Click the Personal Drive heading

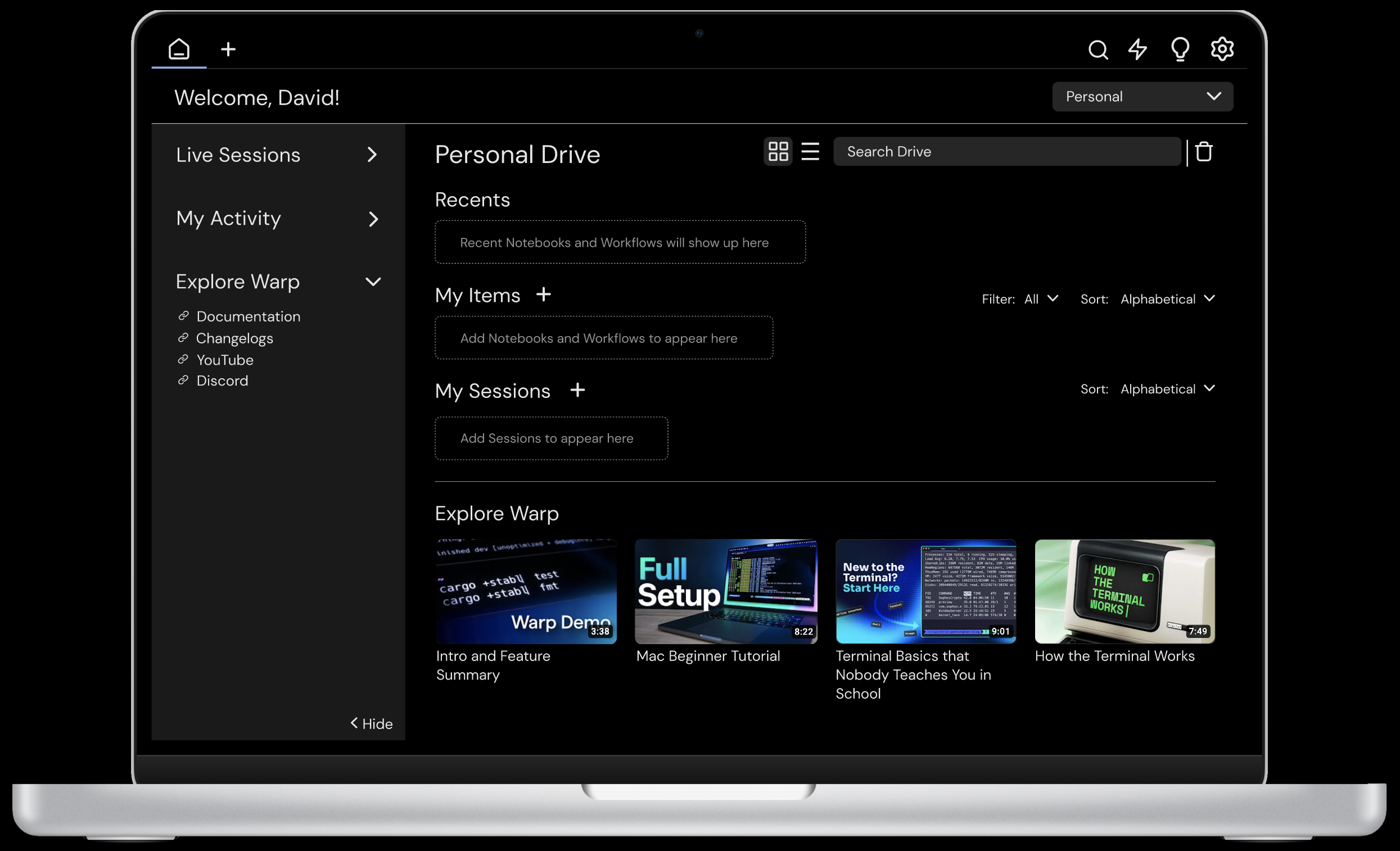pos(518,155)
